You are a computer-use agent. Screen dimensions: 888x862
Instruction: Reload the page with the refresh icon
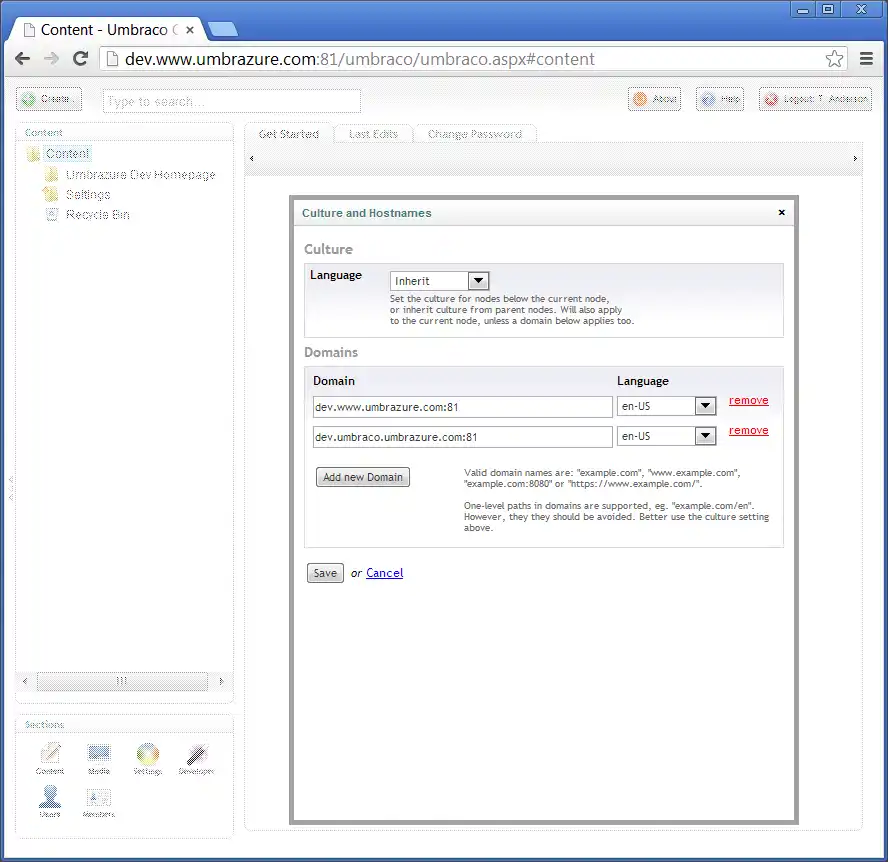pyautogui.click(x=80, y=58)
